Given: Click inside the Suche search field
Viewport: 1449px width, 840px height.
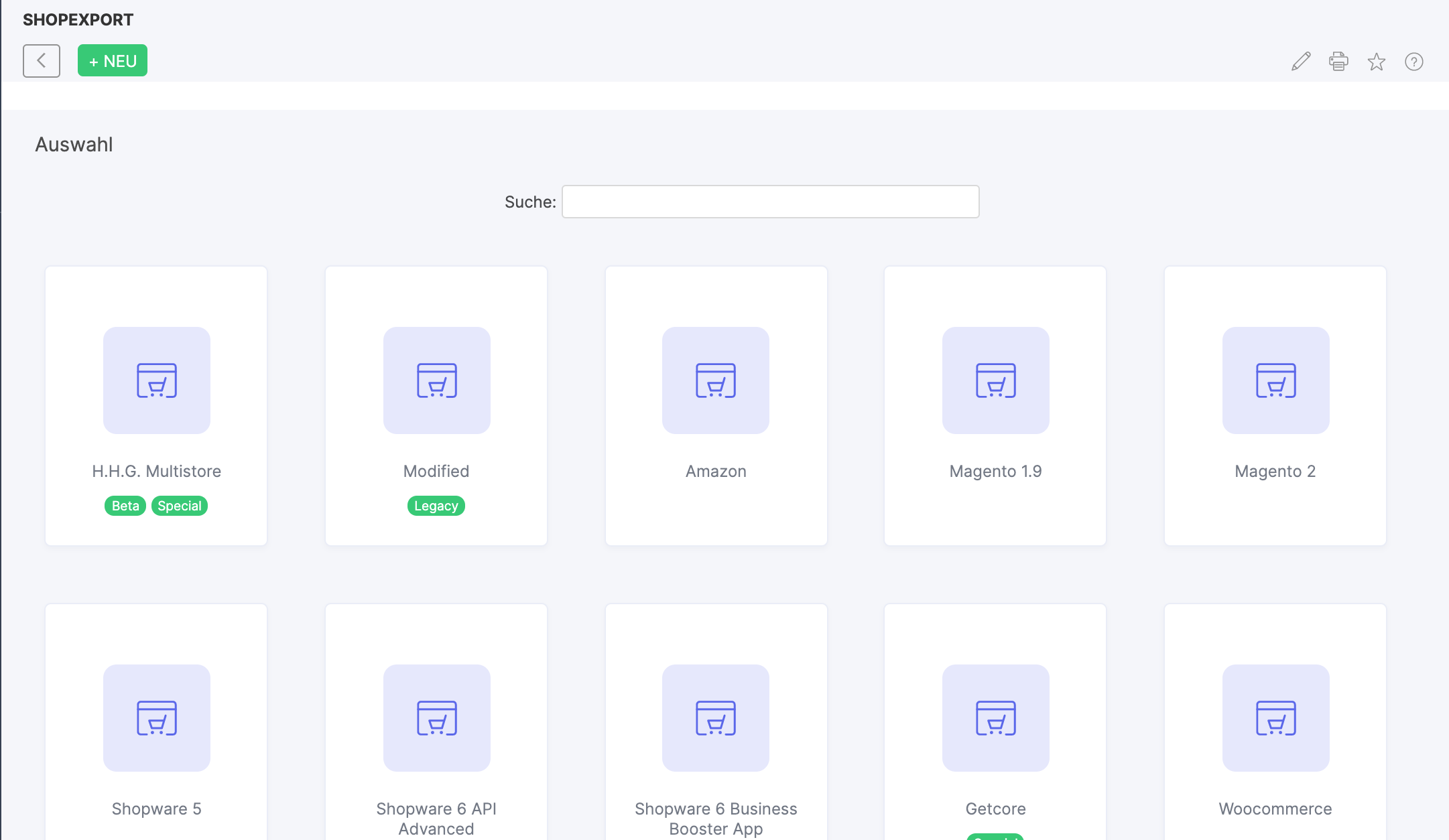Looking at the screenshot, I should [x=769, y=201].
